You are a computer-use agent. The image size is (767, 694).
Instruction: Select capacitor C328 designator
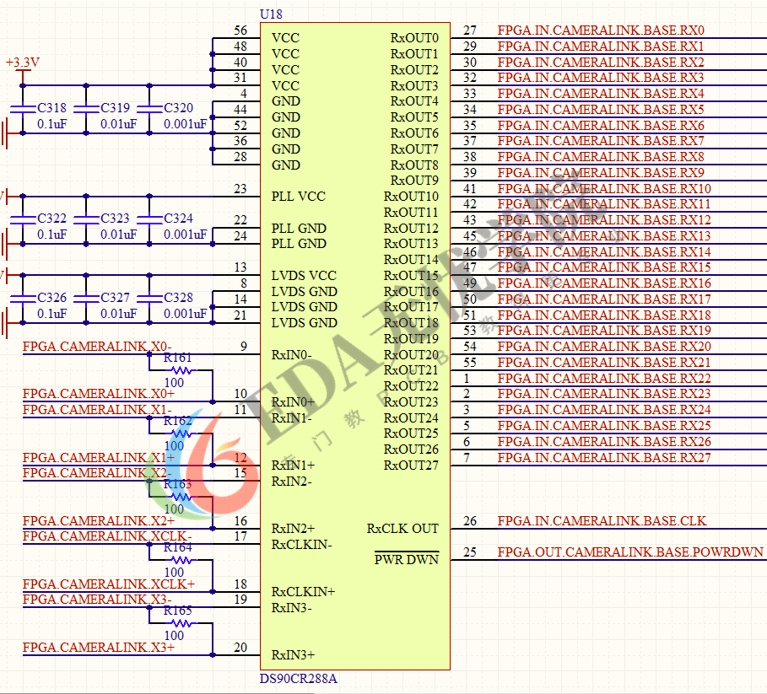tap(179, 297)
